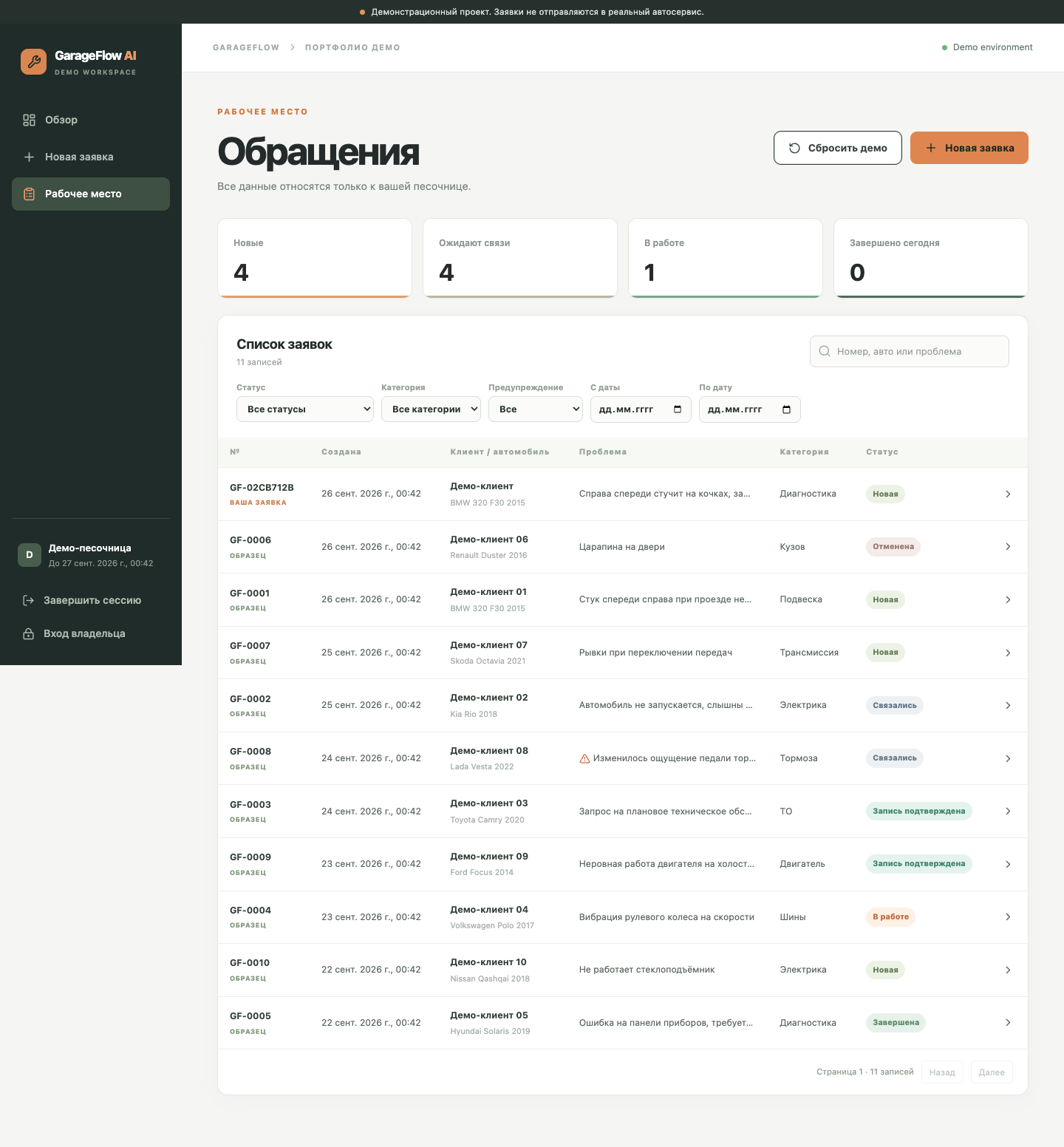
Task: Click the С даты date field
Action: (x=641, y=409)
